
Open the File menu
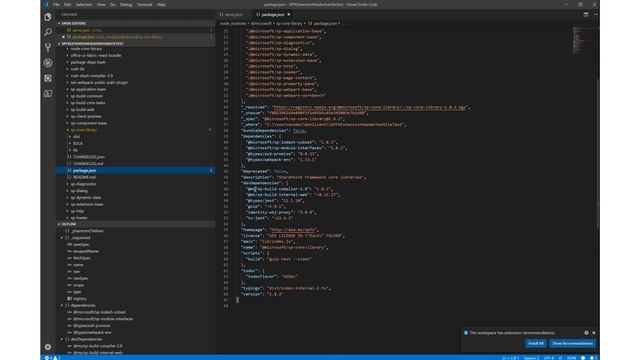pos(56,4)
